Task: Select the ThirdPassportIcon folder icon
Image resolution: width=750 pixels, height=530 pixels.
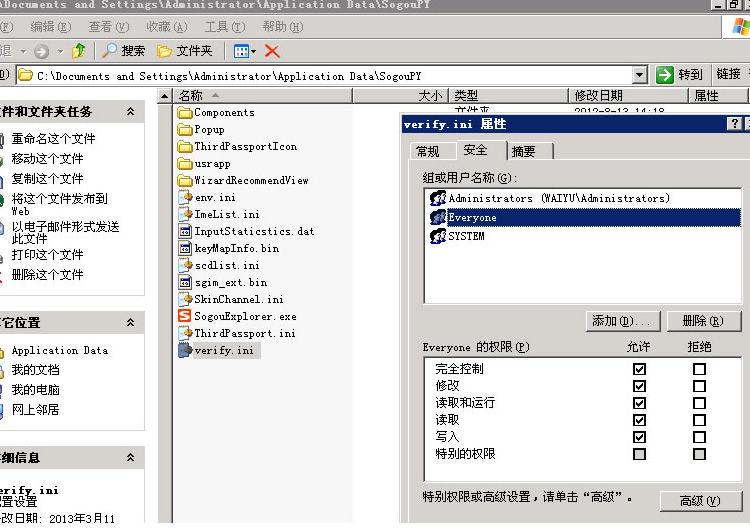Action: (x=185, y=146)
